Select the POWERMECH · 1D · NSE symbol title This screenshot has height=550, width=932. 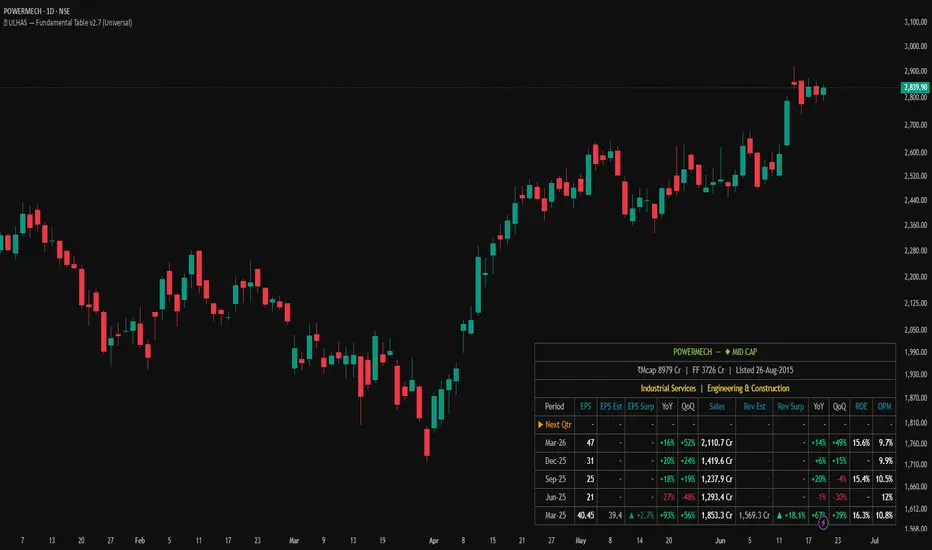coord(36,11)
